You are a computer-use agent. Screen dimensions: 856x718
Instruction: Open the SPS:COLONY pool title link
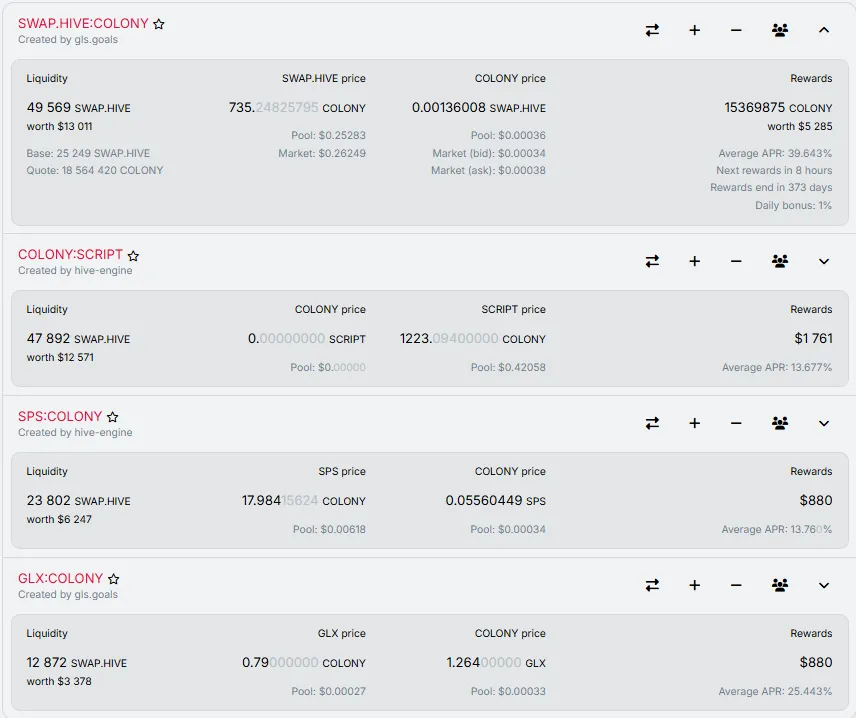pos(60,417)
